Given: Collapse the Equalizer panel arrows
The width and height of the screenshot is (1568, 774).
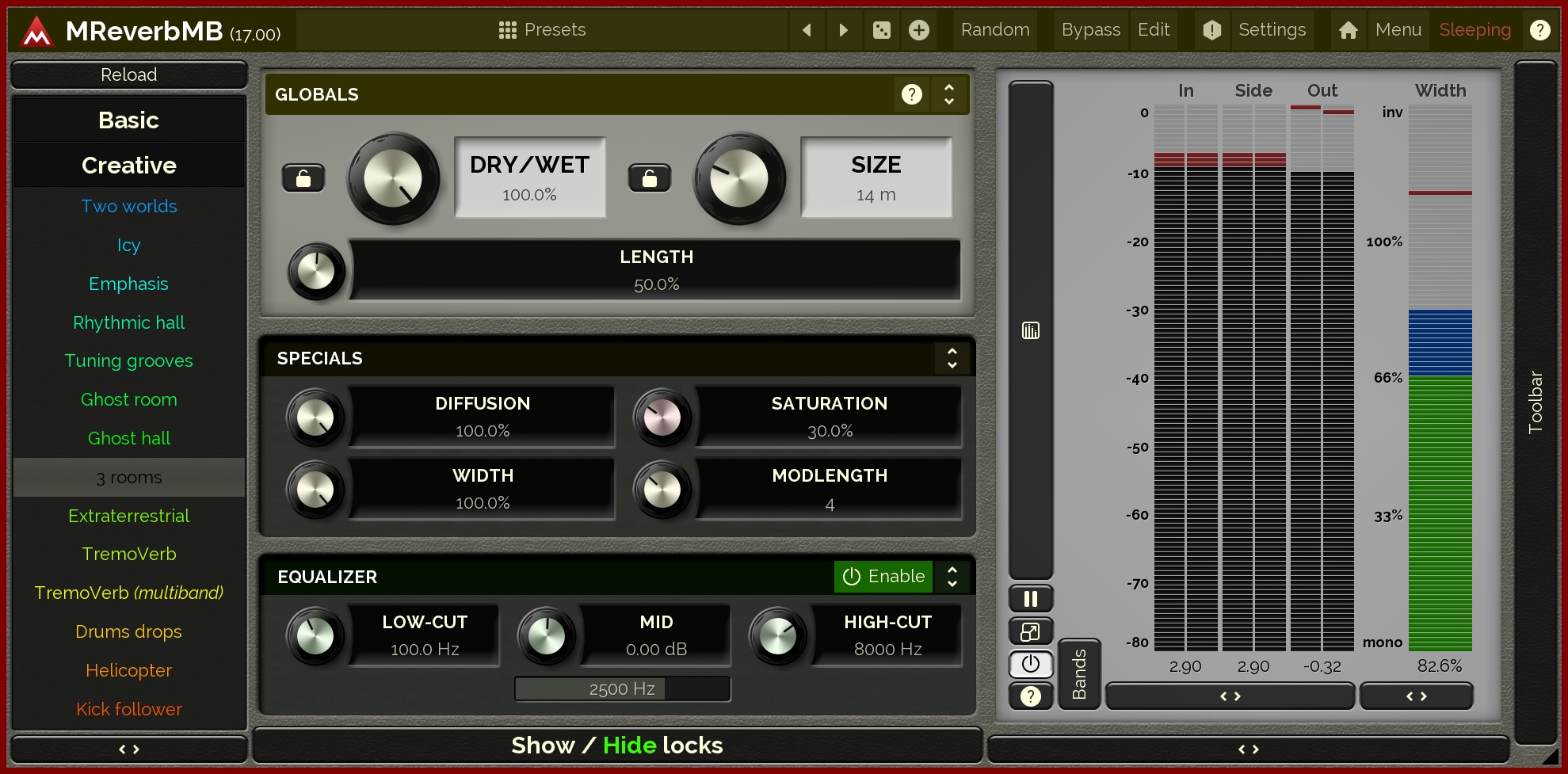Looking at the screenshot, I should 952,576.
